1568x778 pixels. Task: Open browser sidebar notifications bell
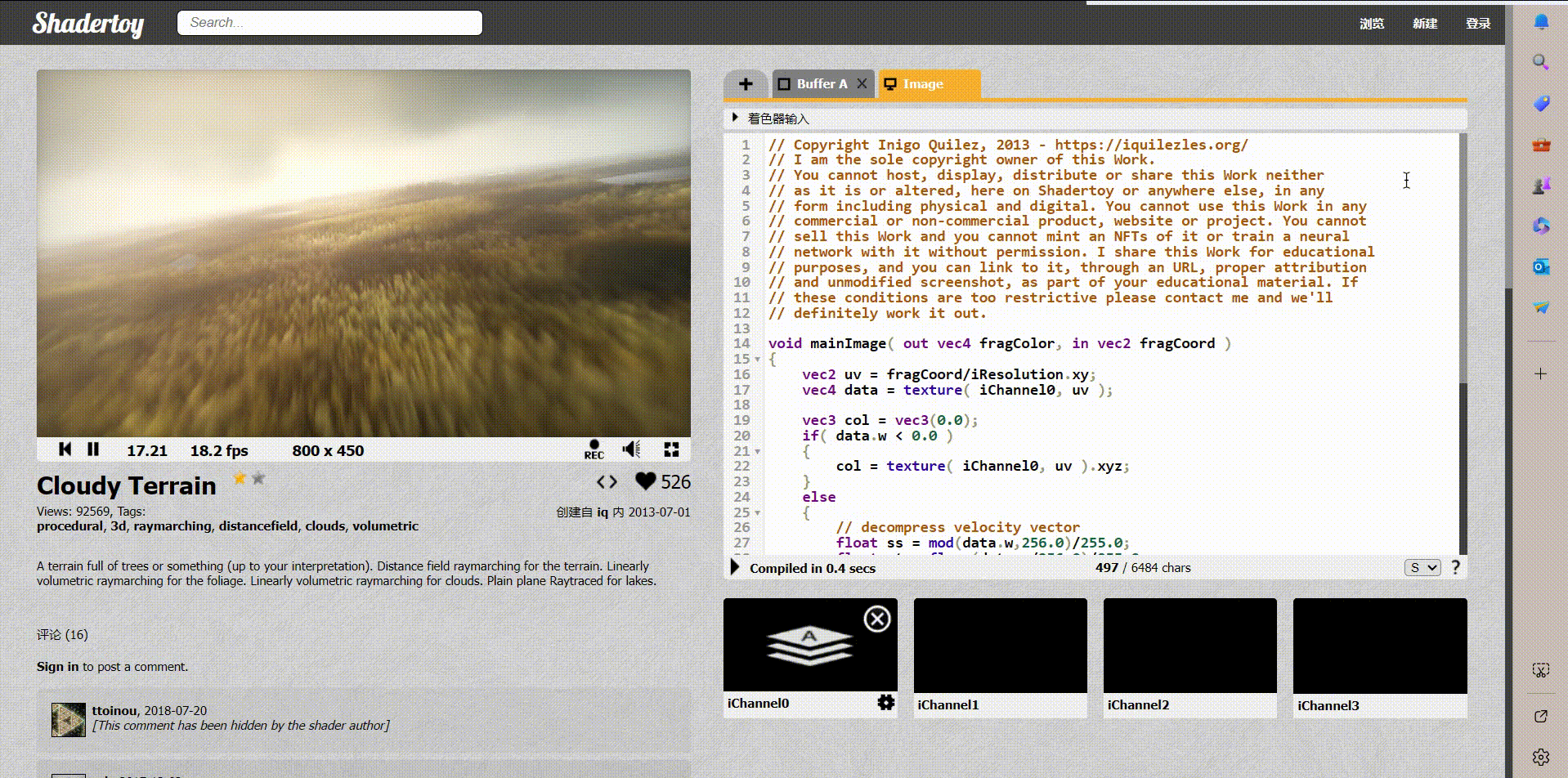pyautogui.click(x=1541, y=21)
